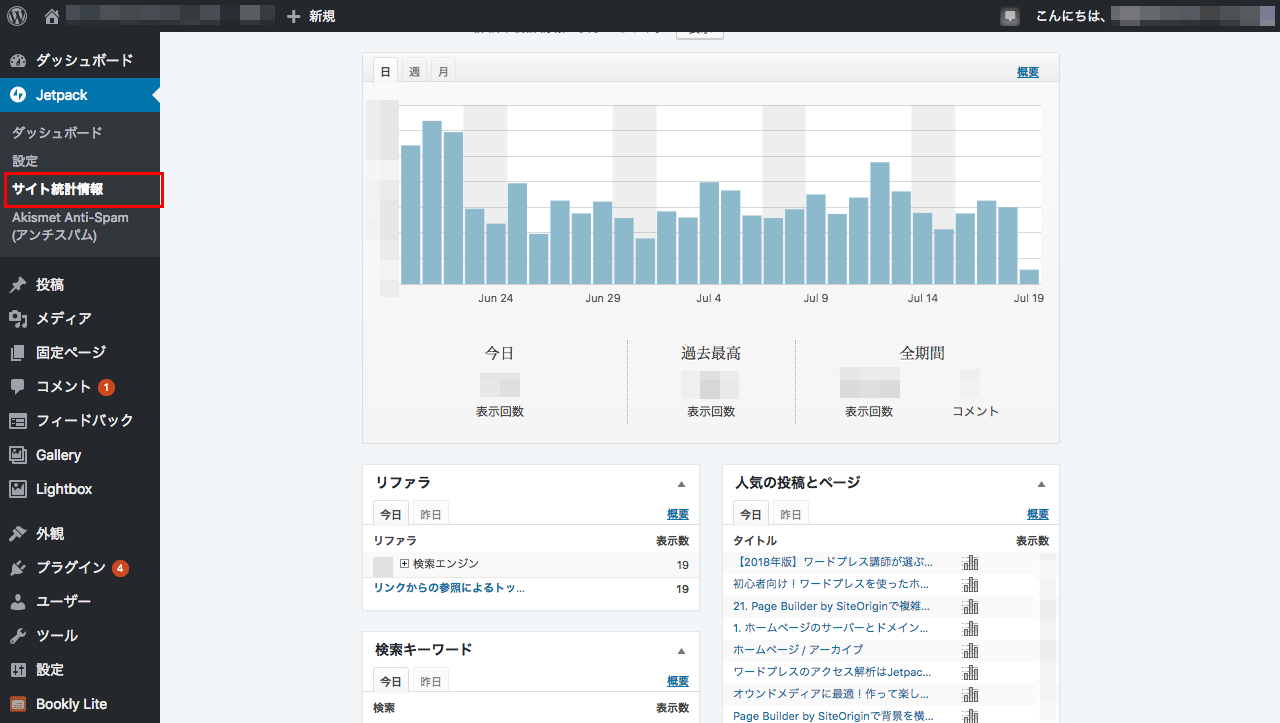Open the bottom 設定 sliders icon in the main sidebar
Image resolution: width=1280 pixels, height=723 pixels.
[x=18, y=670]
